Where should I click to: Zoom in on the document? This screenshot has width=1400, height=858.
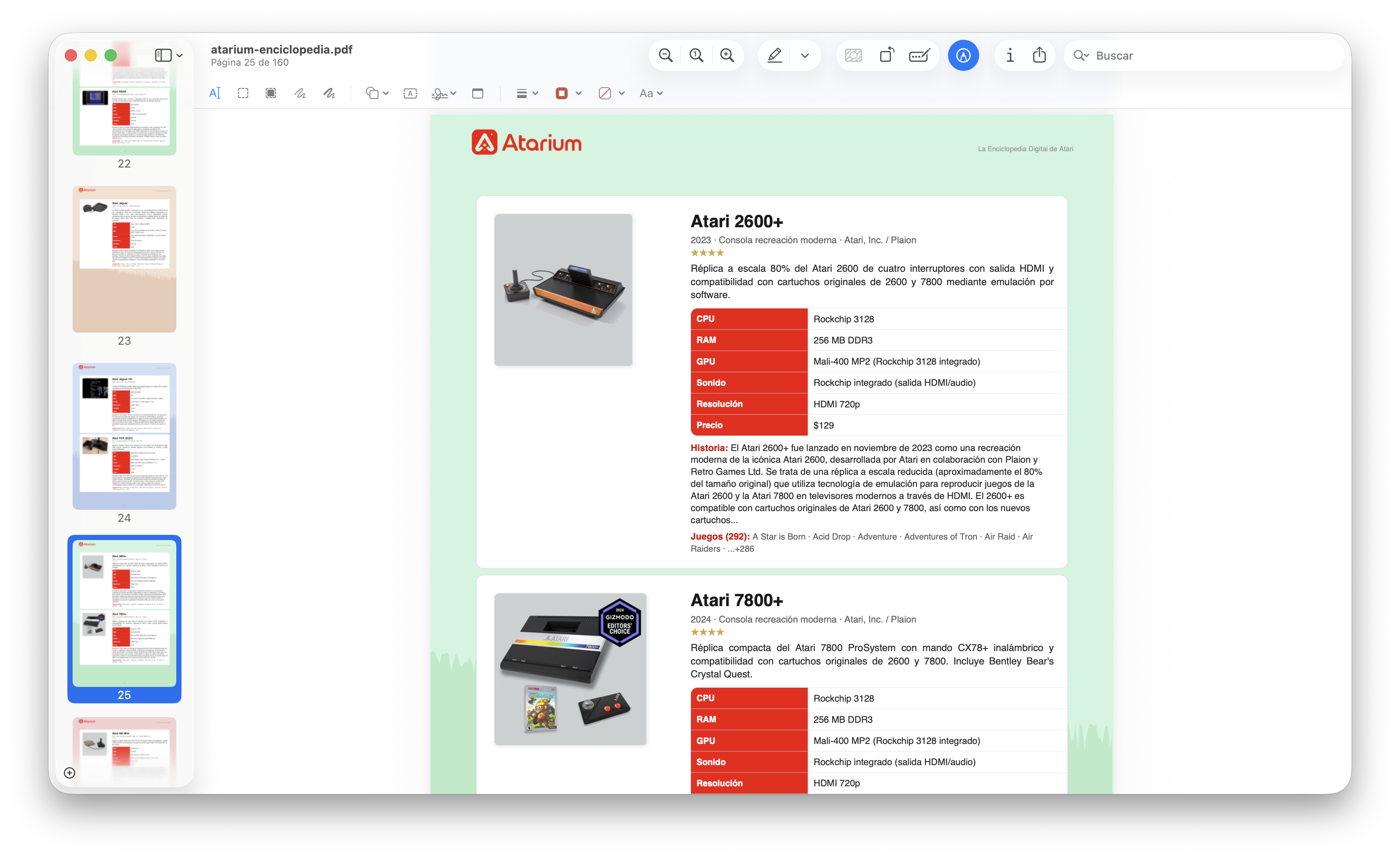point(727,55)
